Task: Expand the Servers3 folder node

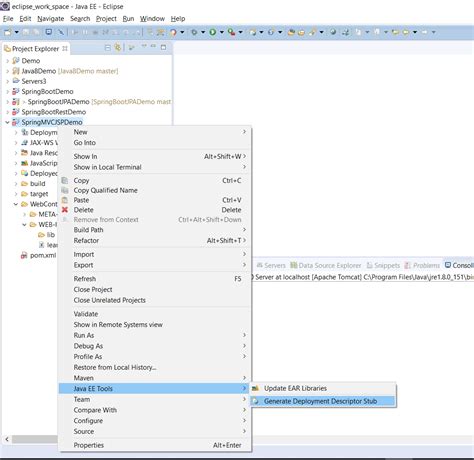Action: 7,81
